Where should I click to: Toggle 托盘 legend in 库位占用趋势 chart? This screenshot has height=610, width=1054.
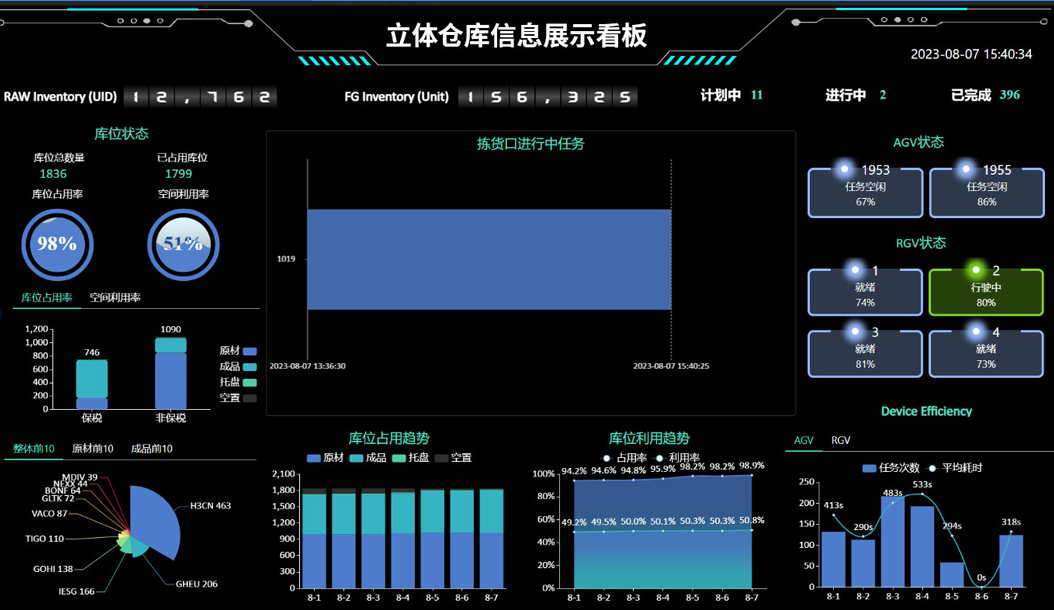(410, 458)
